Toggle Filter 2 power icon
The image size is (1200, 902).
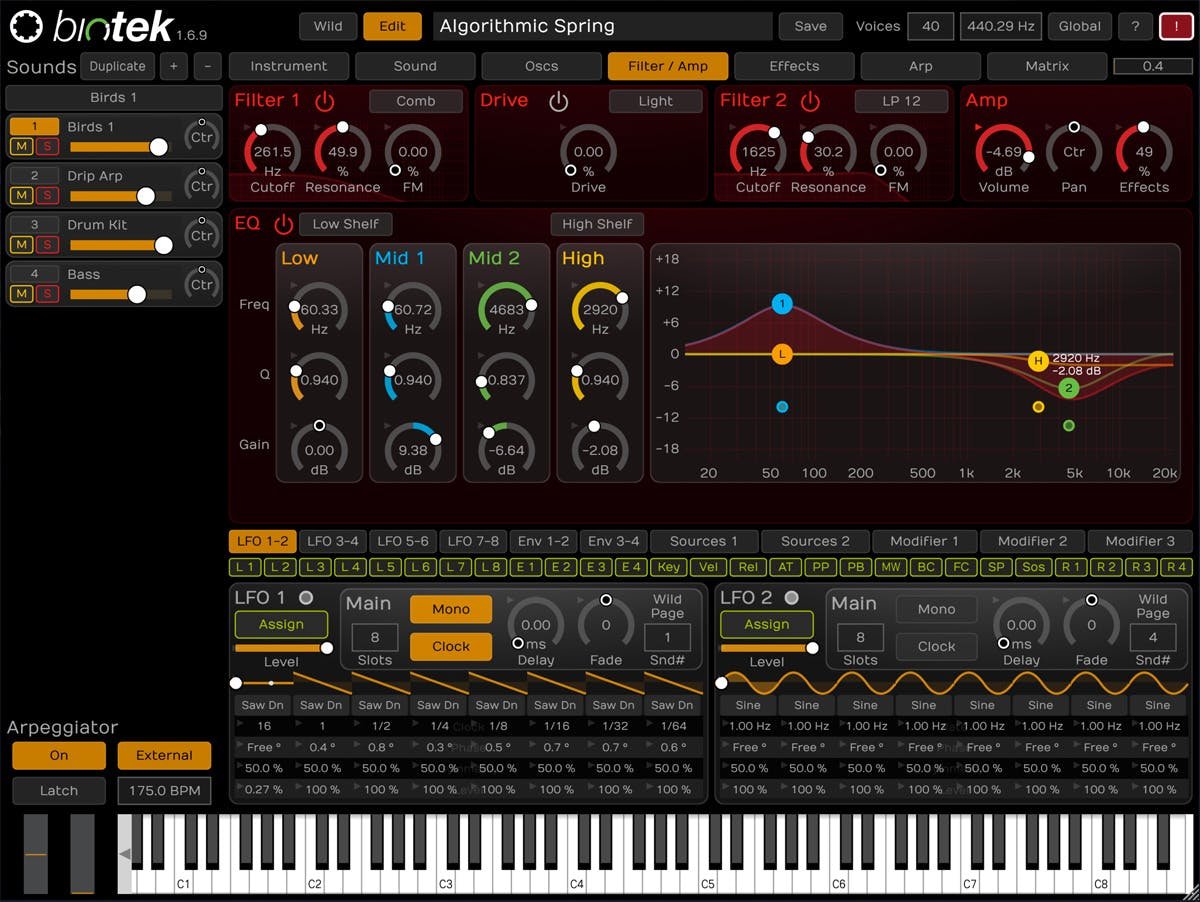point(810,101)
